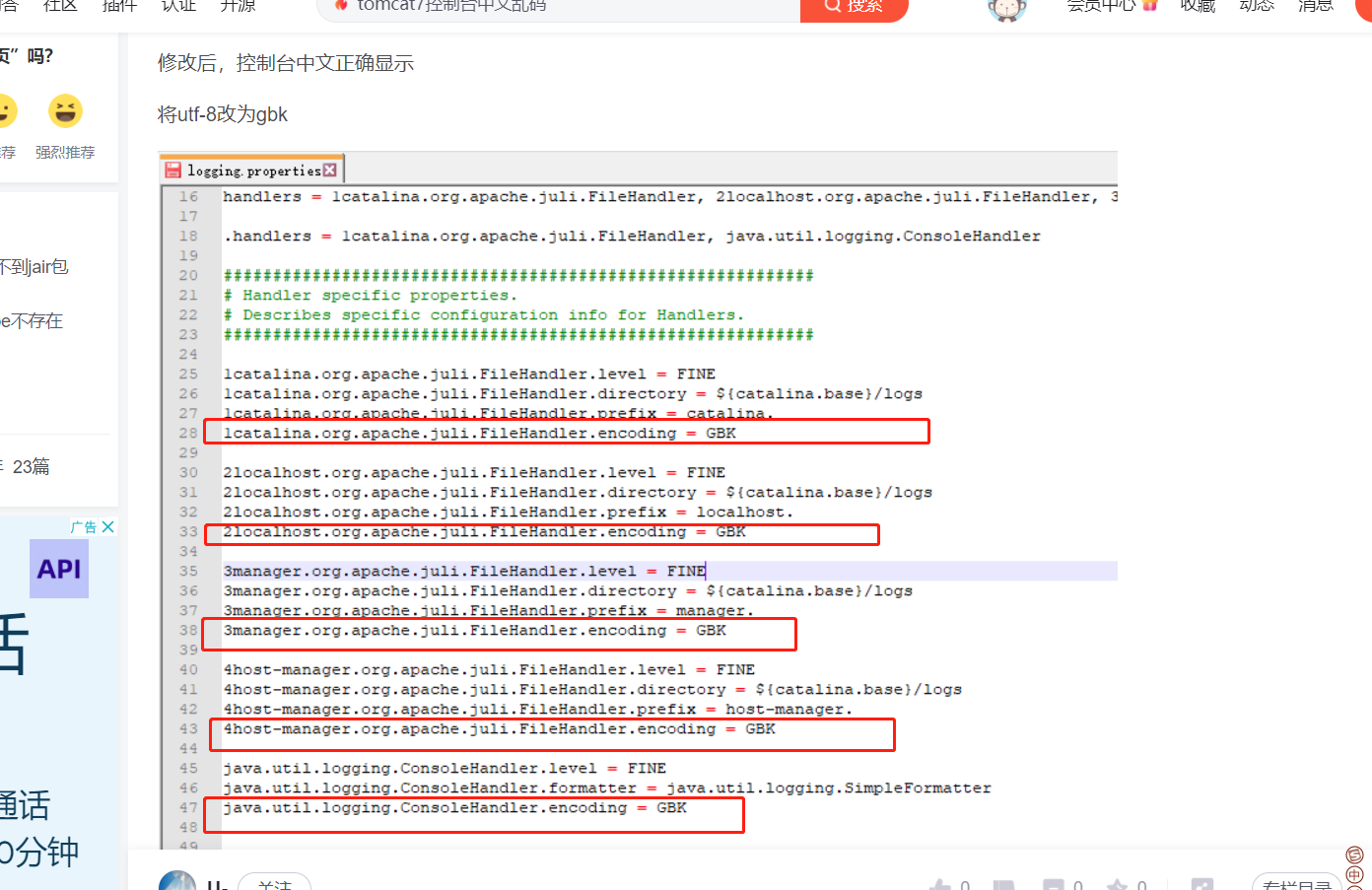Open the sidebar article link ending e不存在

(x=32, y=321)
